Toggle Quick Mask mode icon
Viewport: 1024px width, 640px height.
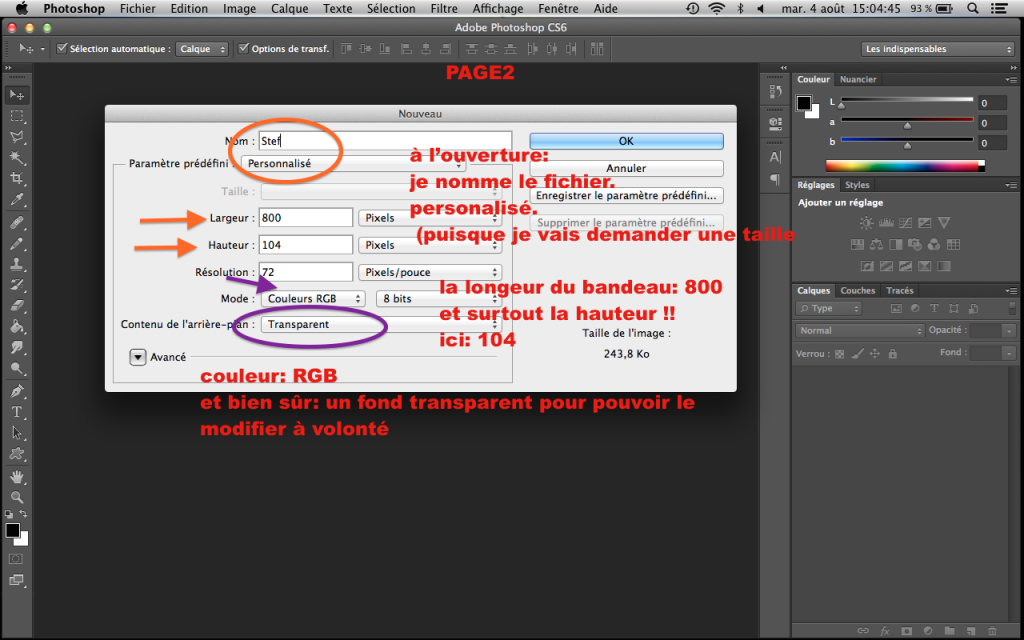coord(16,559)
